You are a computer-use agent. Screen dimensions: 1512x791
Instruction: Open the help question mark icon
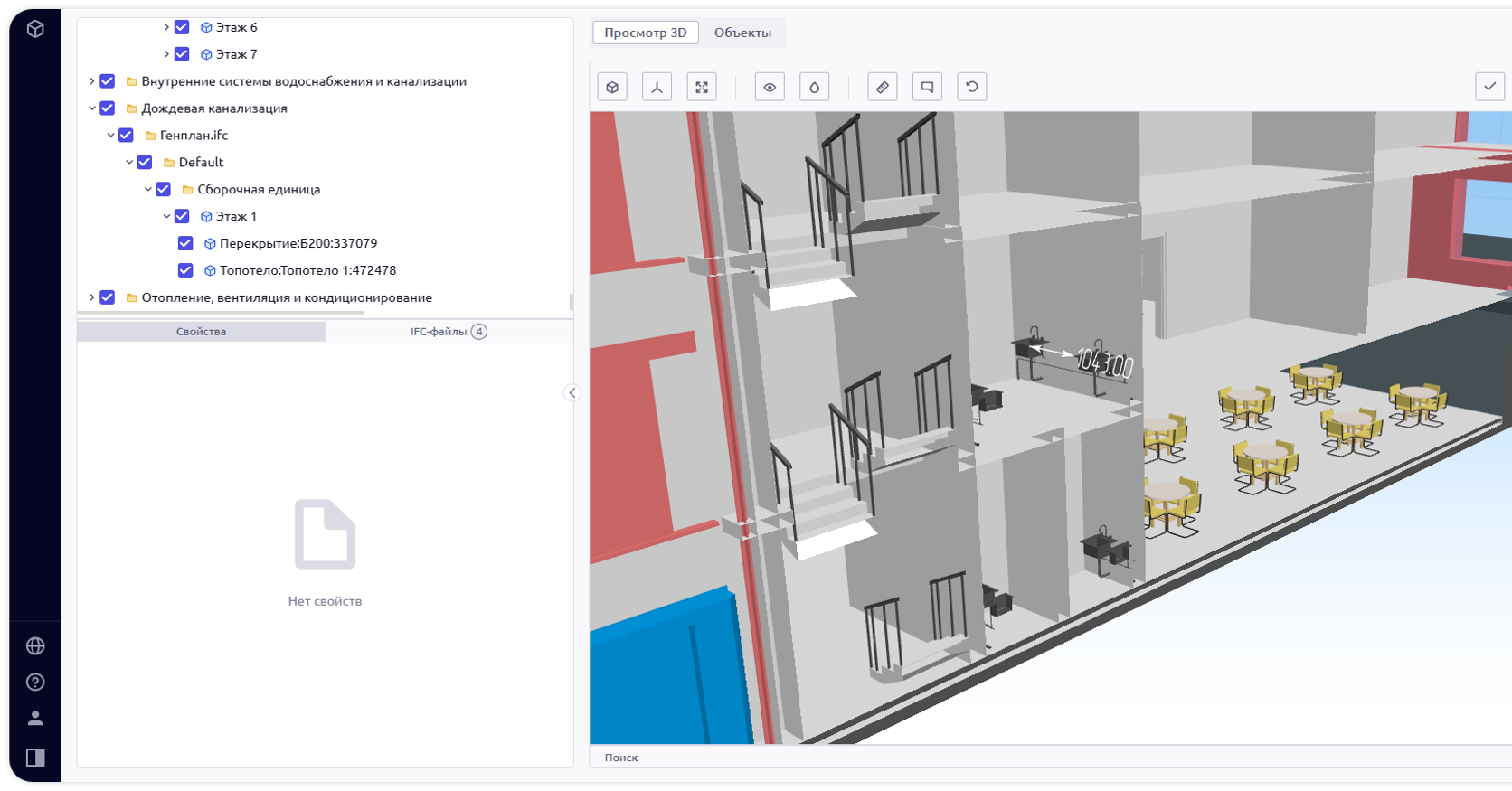pos(35,682)
